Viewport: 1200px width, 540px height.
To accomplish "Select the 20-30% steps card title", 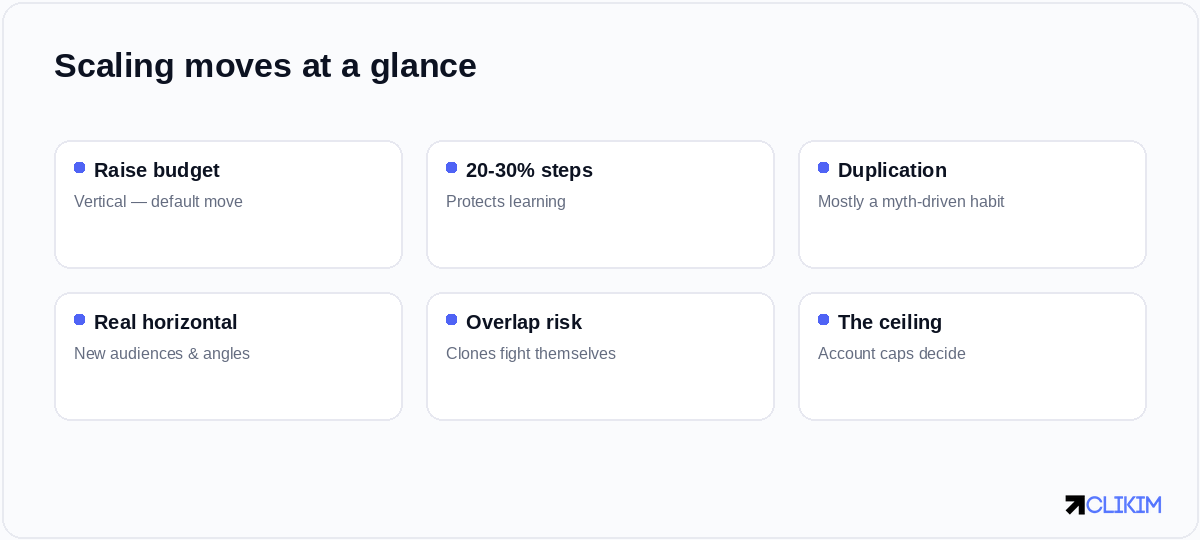I will click(x=529, y=170).
